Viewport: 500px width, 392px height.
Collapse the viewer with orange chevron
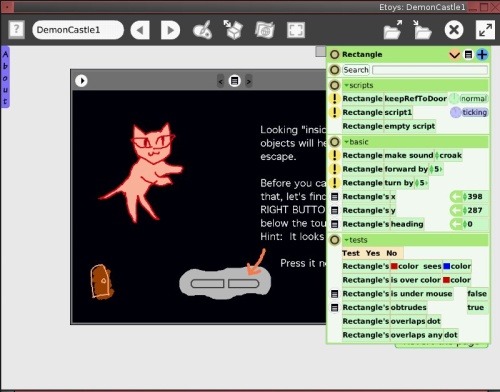[455, 55]
